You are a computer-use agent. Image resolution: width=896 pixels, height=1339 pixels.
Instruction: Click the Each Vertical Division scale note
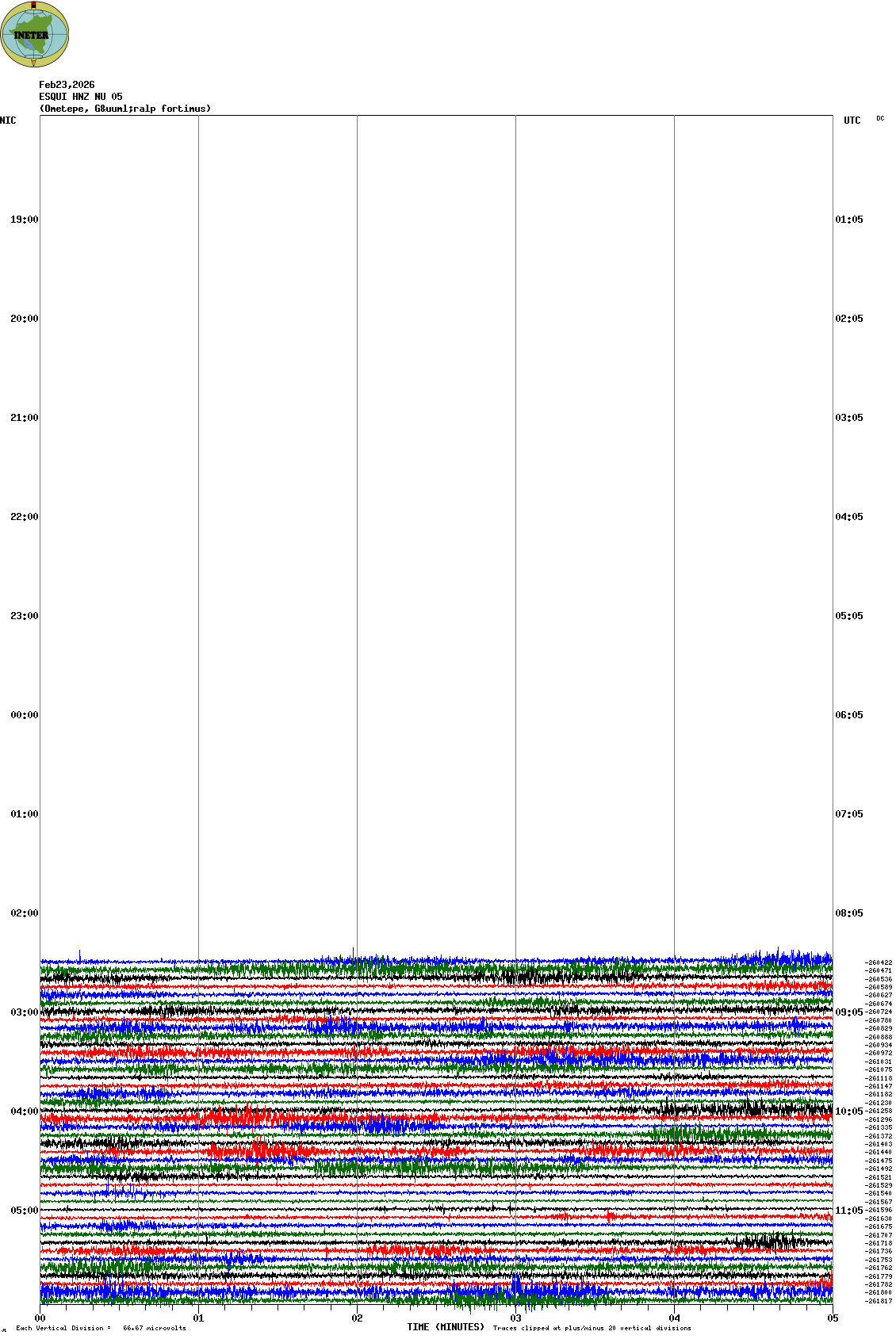coord(101,1328)
